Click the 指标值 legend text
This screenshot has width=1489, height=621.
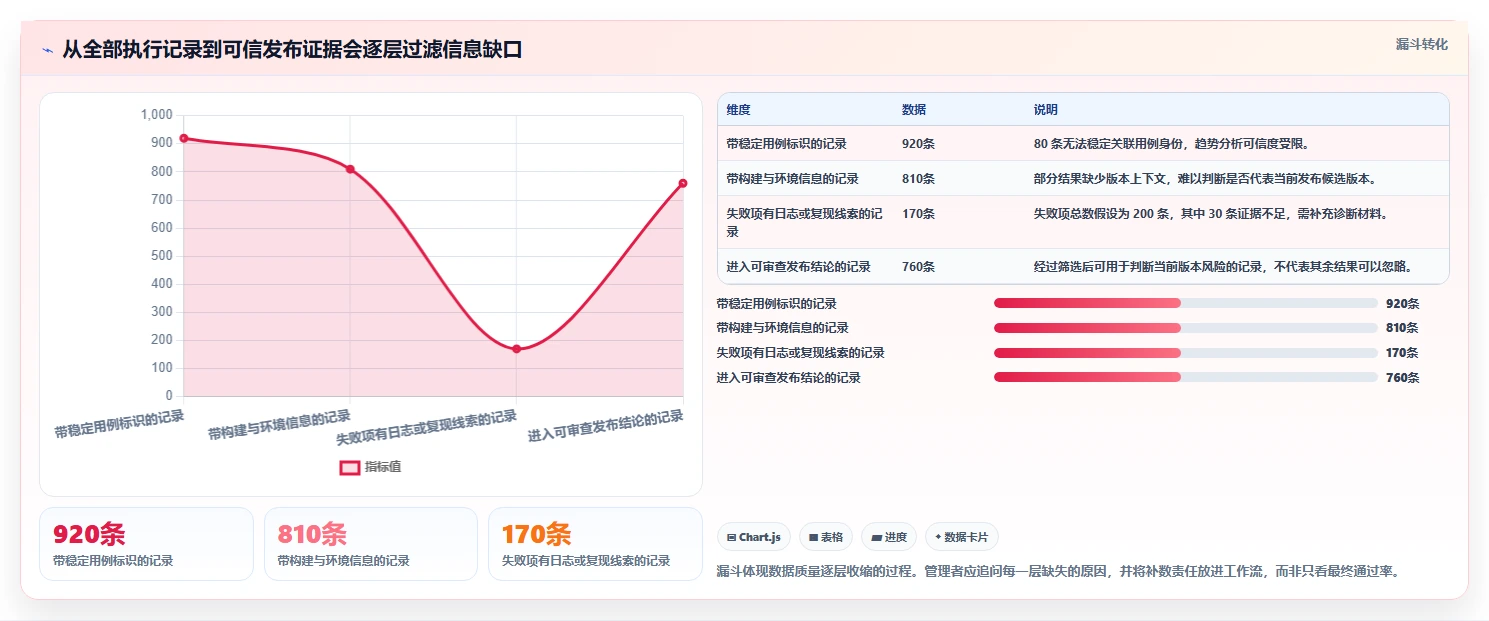pos(383,467)
